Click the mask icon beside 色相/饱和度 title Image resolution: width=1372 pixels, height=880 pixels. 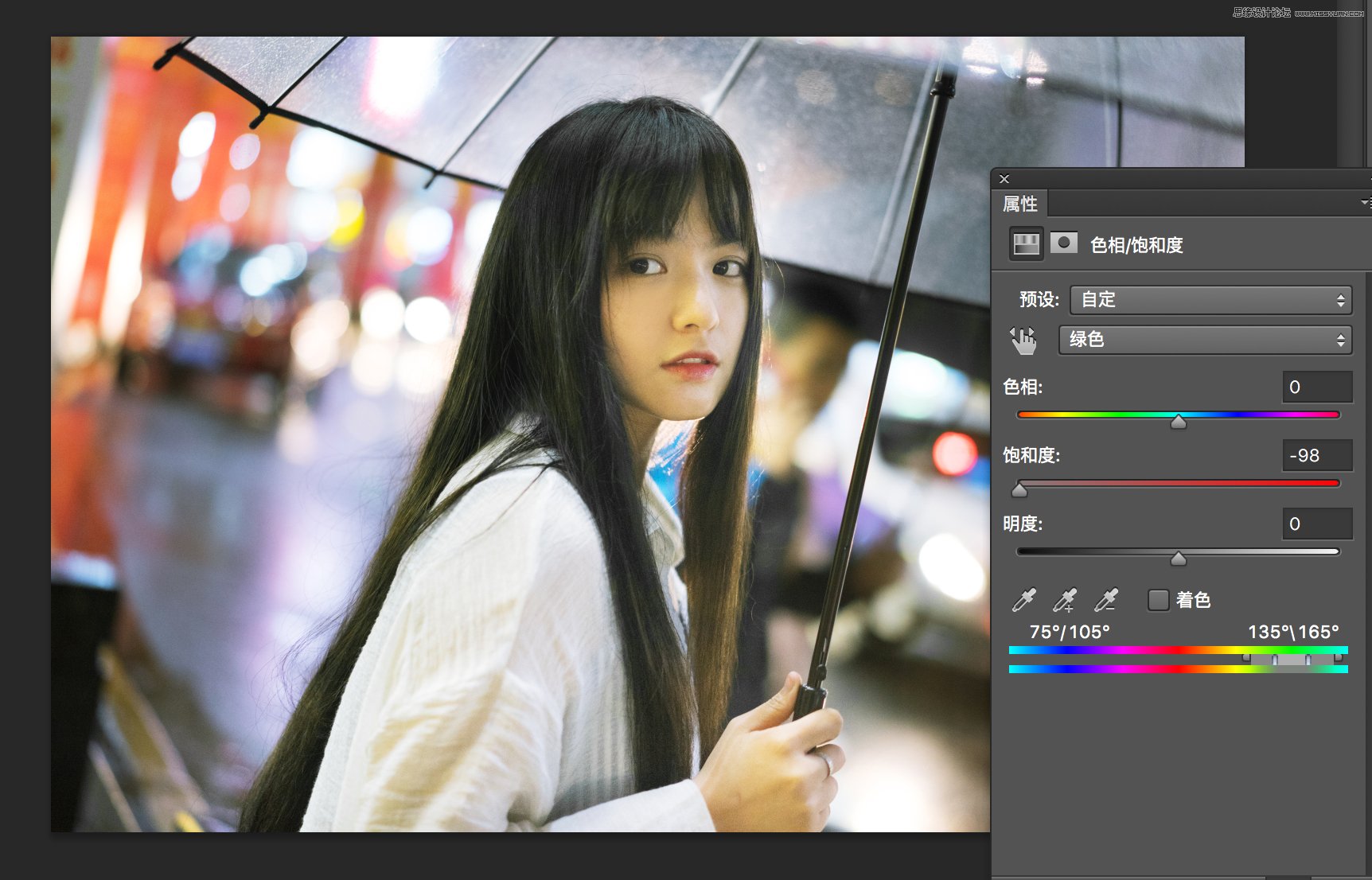pos(1065,243)
